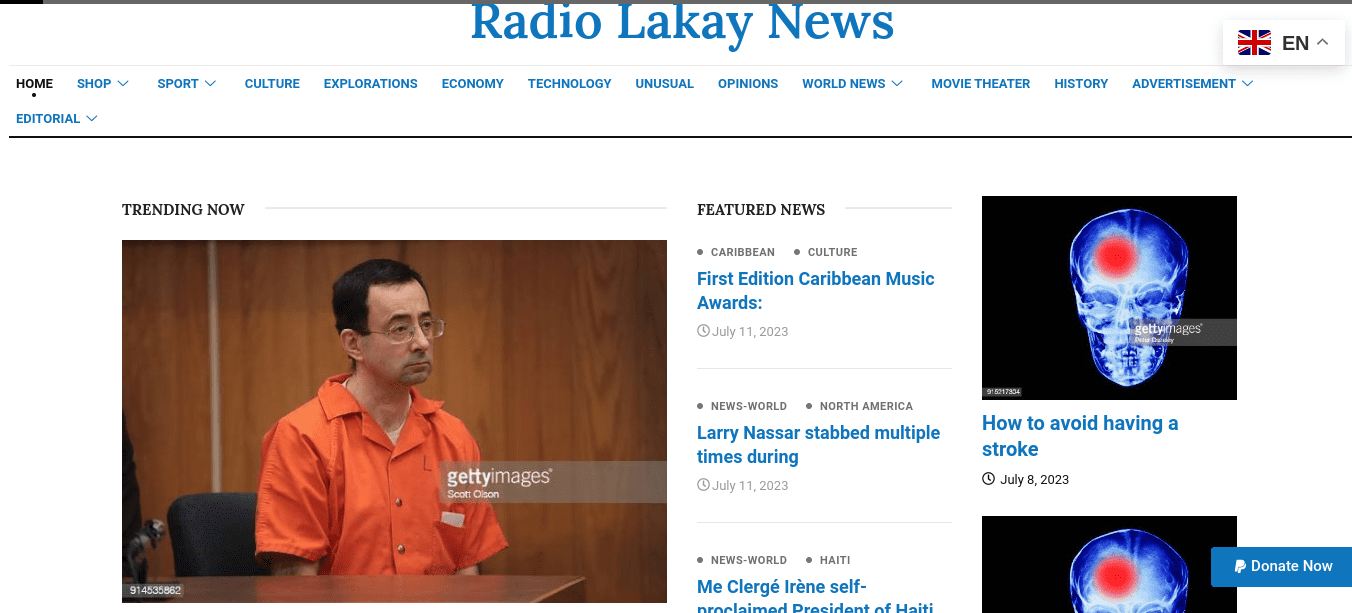Click clock icon next to July 8, 2023
Viewport: 1352px width, 613px height.
click(989, 479)
